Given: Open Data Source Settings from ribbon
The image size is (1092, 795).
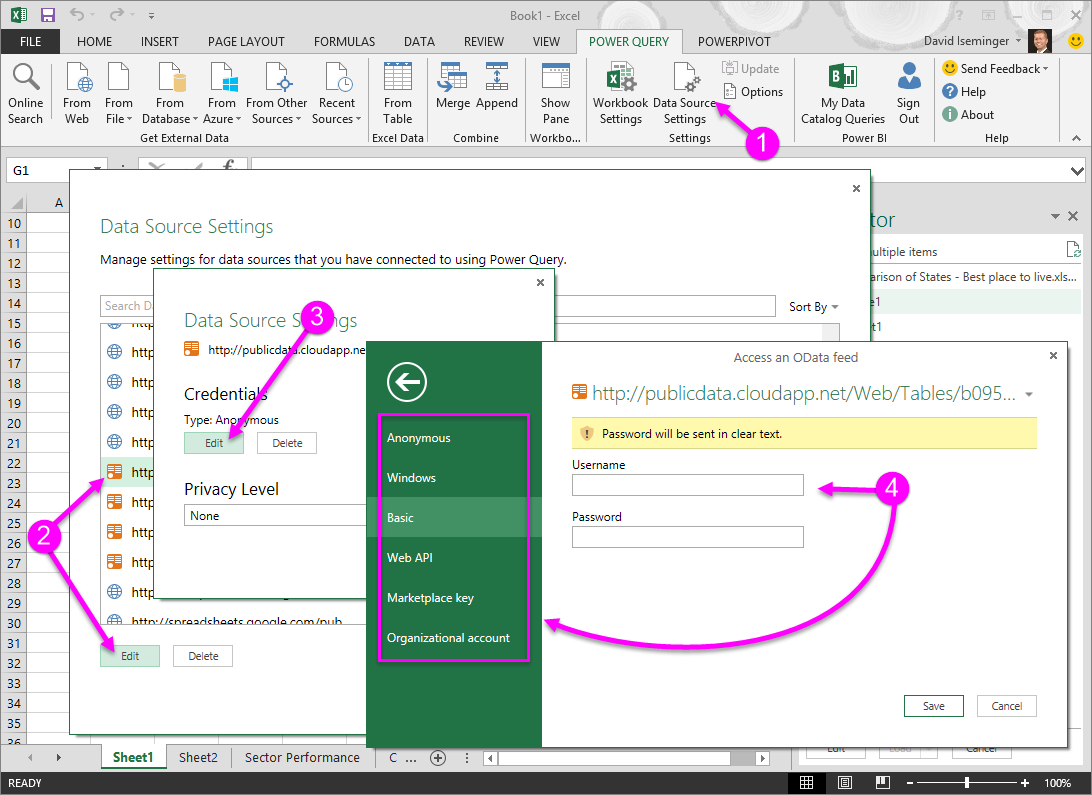Looking at the screenshot, I should (685, 93).
